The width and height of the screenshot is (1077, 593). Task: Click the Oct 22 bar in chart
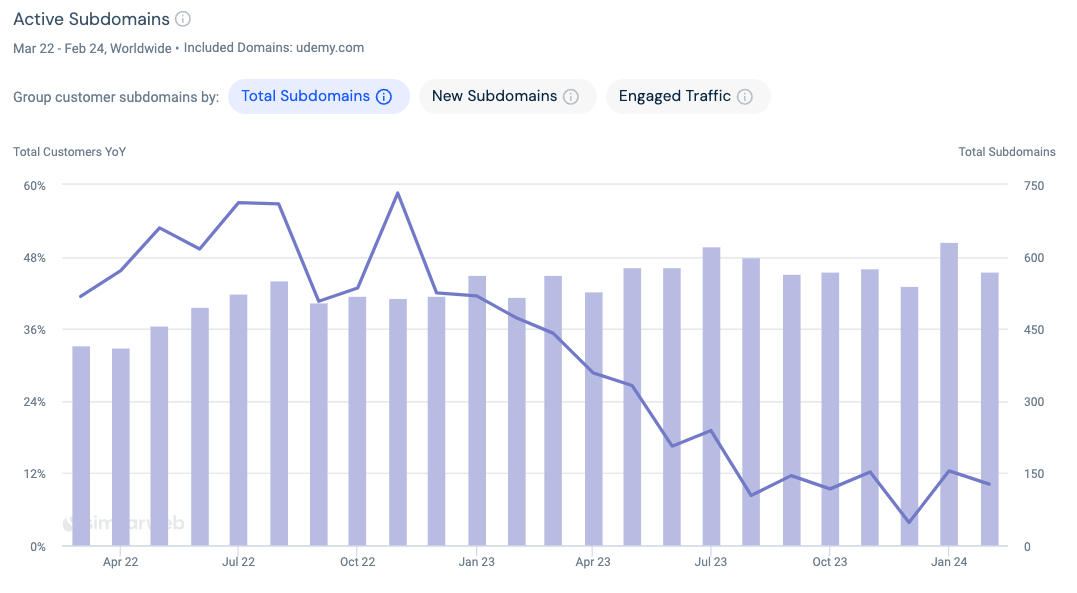click(x=357, y=422)
